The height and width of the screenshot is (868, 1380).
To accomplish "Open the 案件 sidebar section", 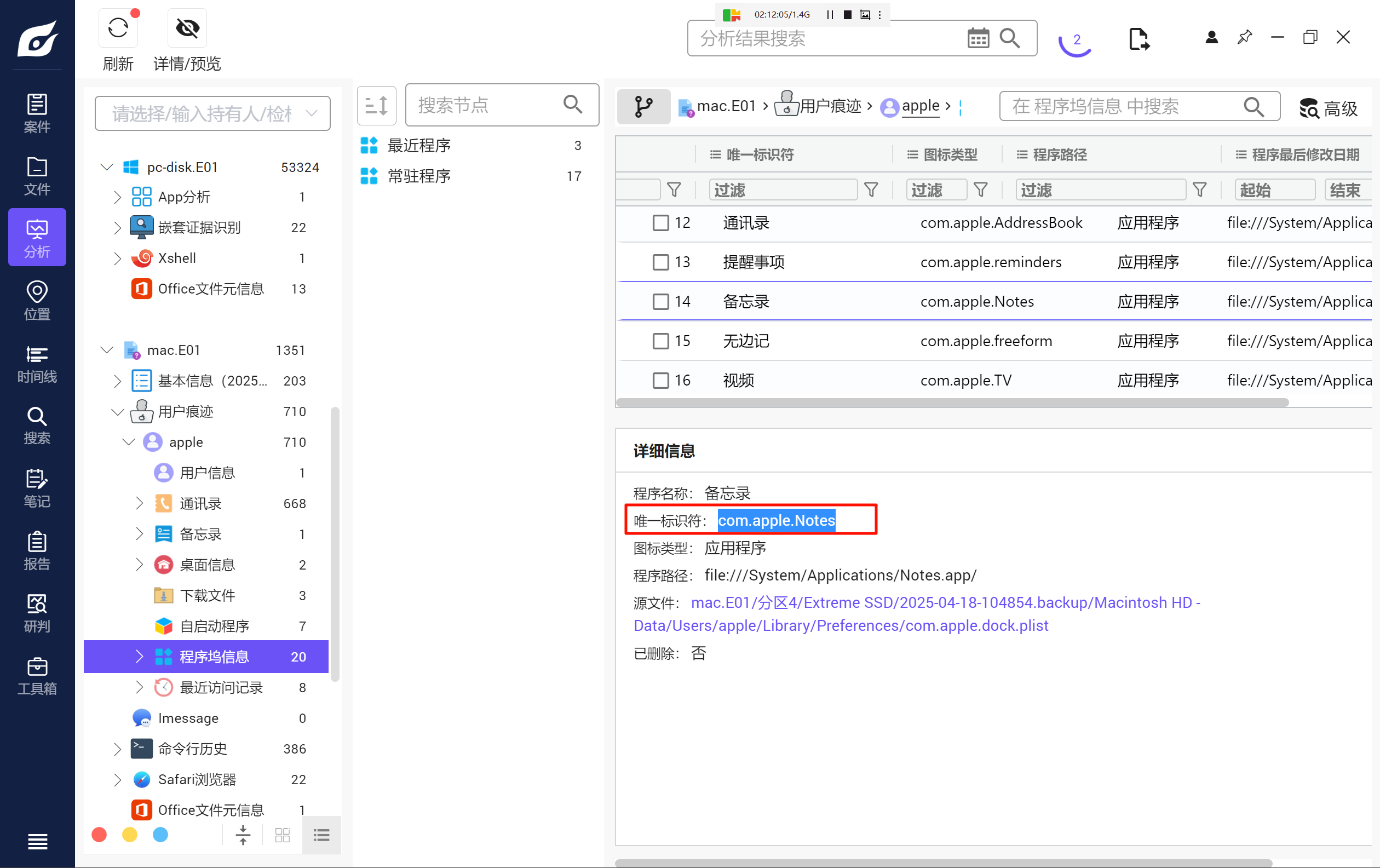I will [x=37, y=113].
